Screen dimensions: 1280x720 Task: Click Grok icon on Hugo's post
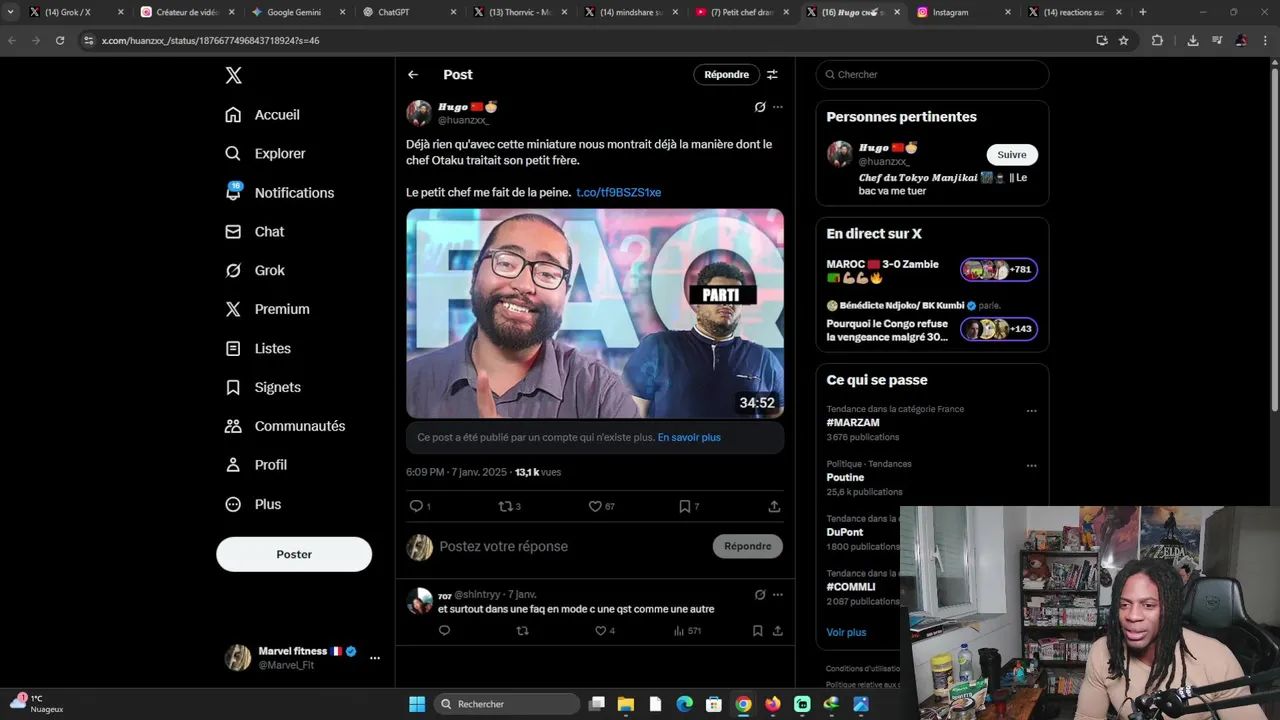coord(760,107)
